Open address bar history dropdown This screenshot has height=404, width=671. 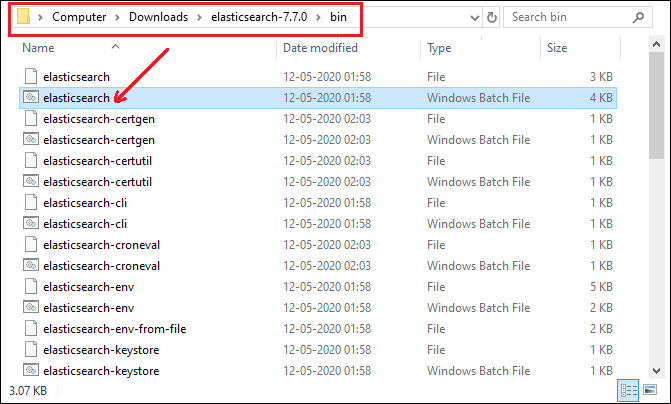474,18
